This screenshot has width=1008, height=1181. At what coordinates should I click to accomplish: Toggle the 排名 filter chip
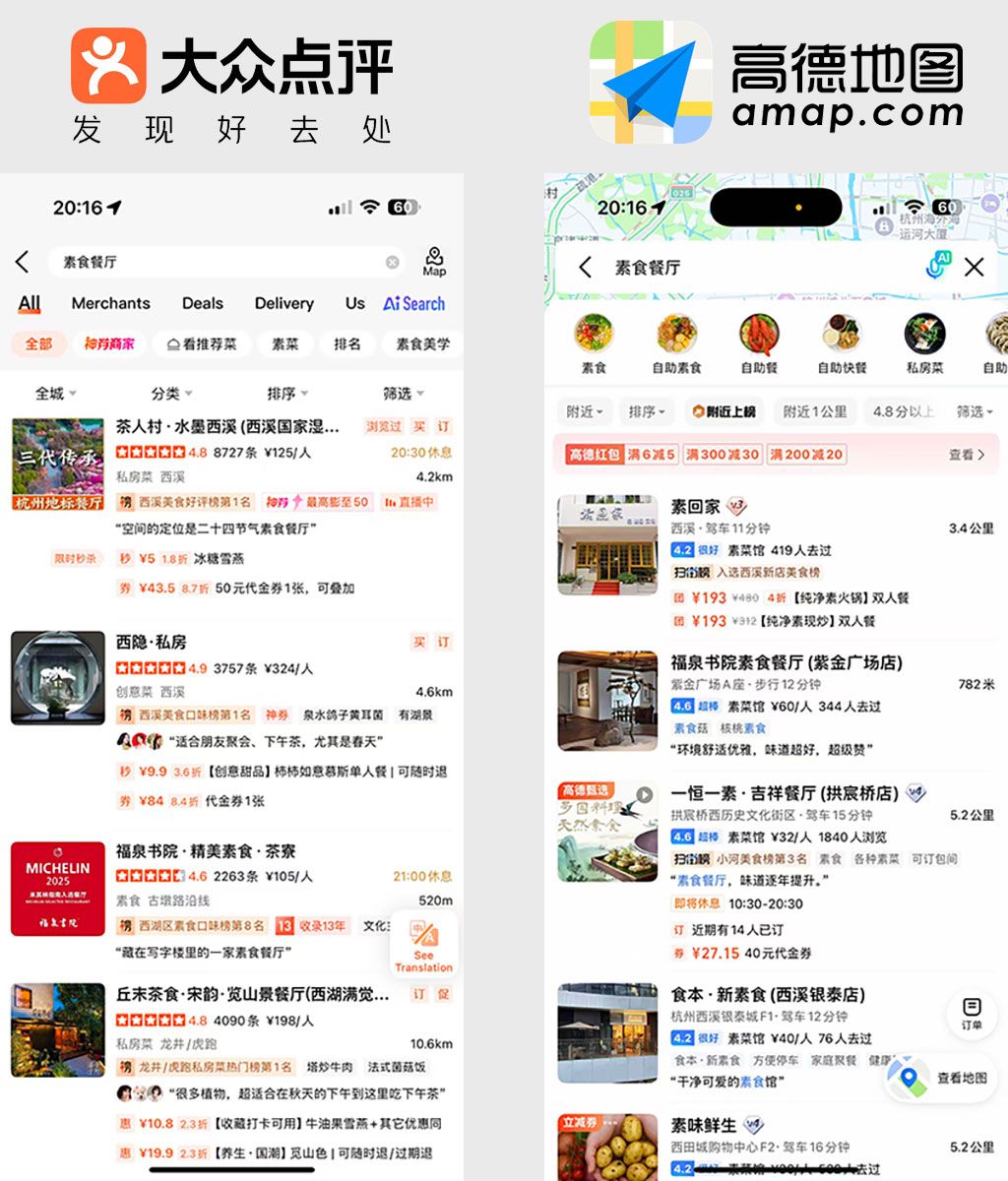[x=347, y=343]
